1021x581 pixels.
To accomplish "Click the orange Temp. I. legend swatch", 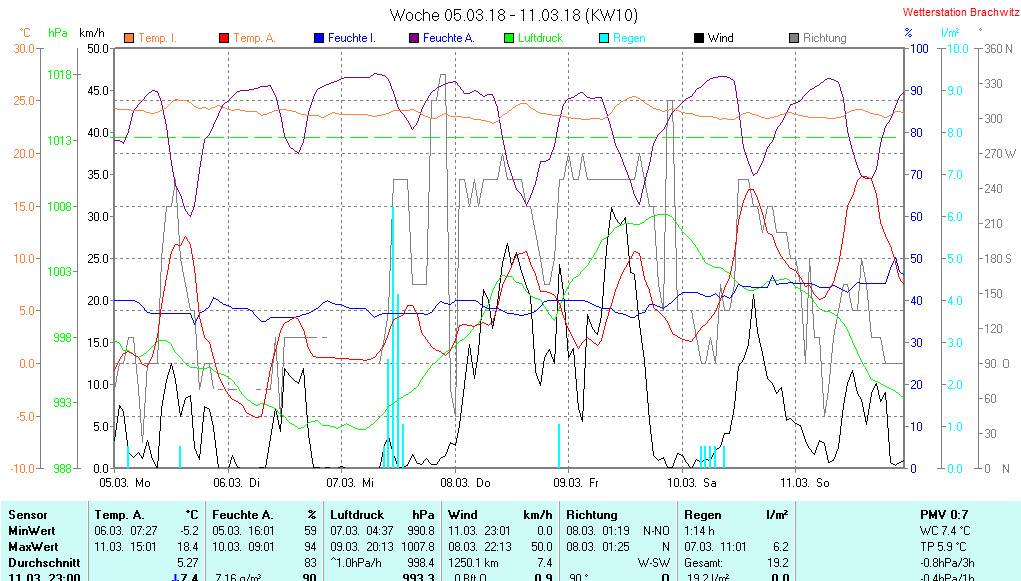I will click(128, 38).
